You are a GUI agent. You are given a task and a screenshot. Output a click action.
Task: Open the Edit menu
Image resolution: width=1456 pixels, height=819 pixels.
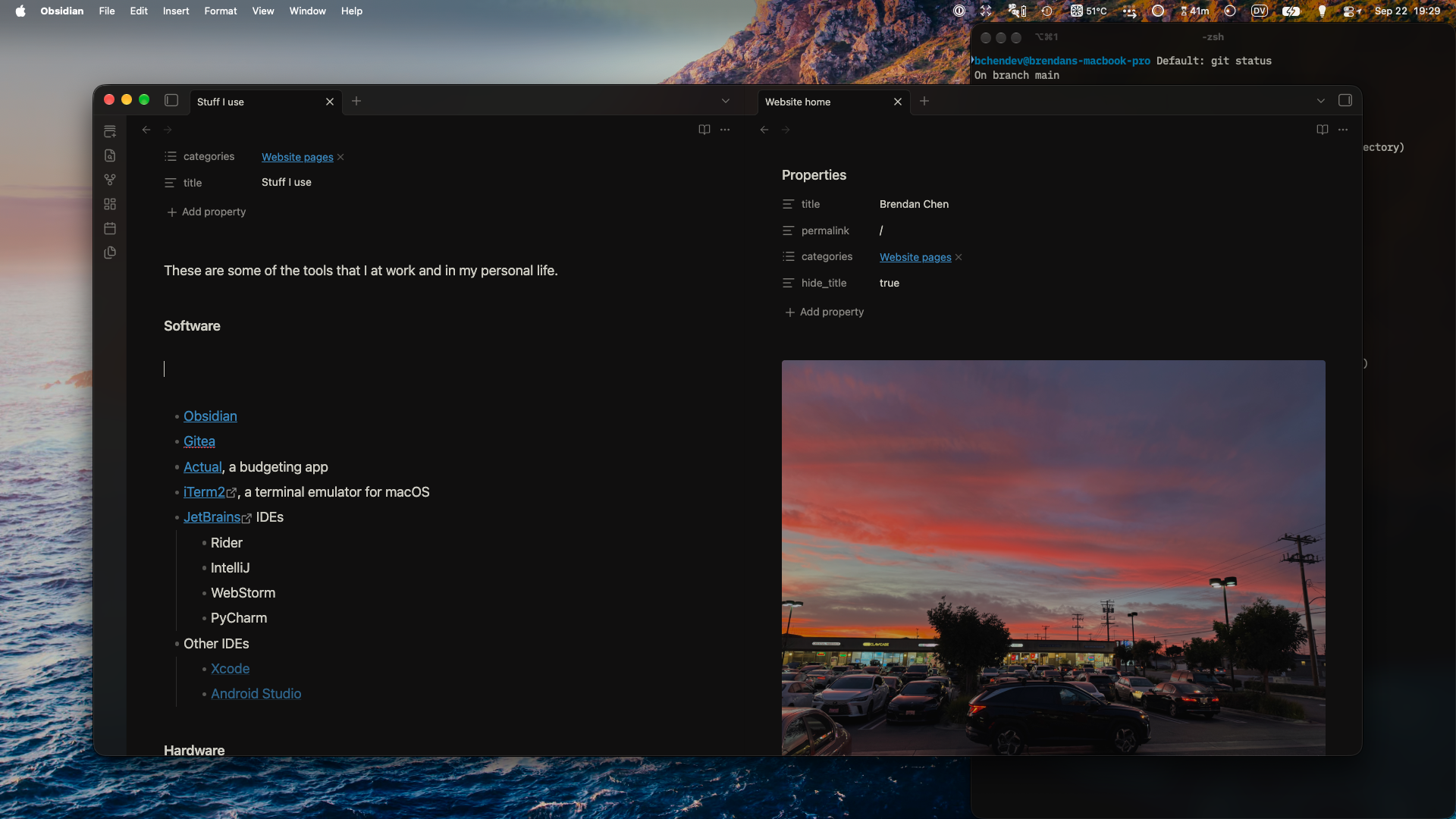click(x=139, y=11)
